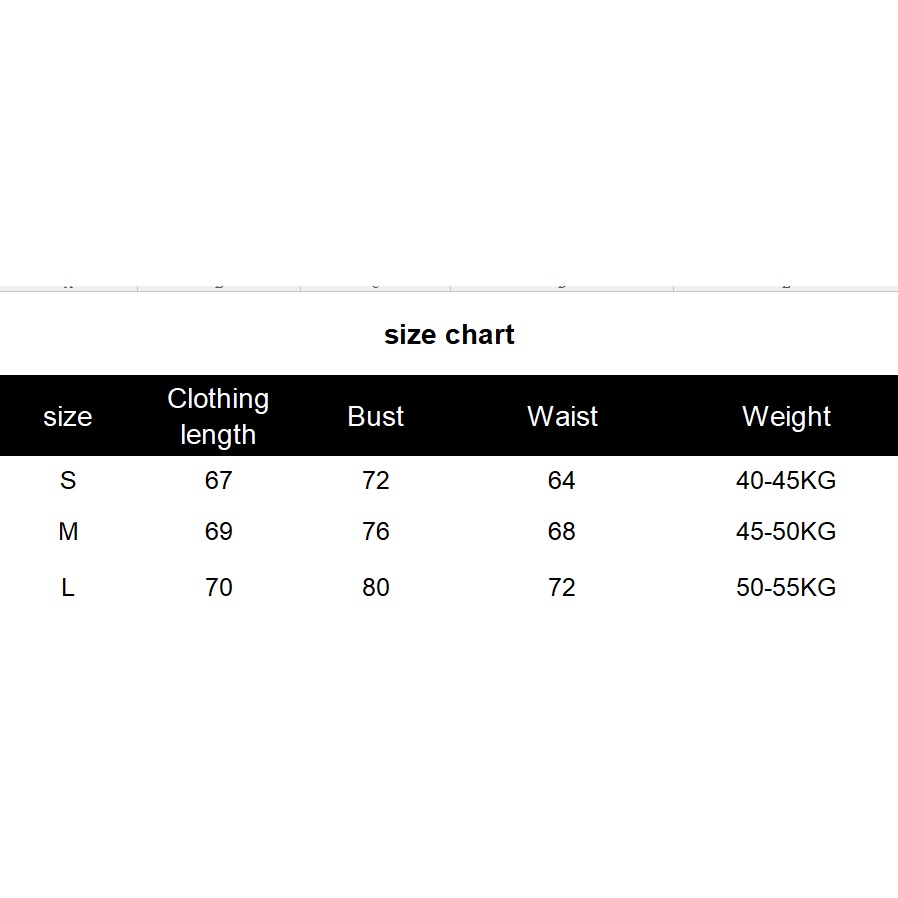Click the bust value for size S
The height and width of the screenshot is (898, 898).
(x=376, y=481)
